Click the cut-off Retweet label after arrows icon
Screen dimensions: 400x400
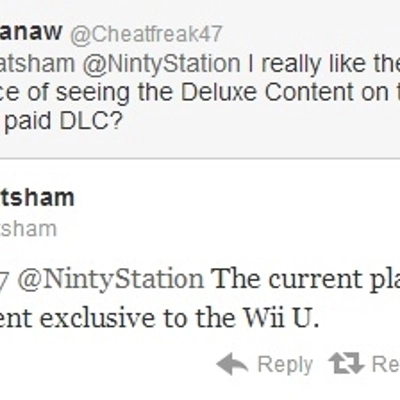[386, 364]
